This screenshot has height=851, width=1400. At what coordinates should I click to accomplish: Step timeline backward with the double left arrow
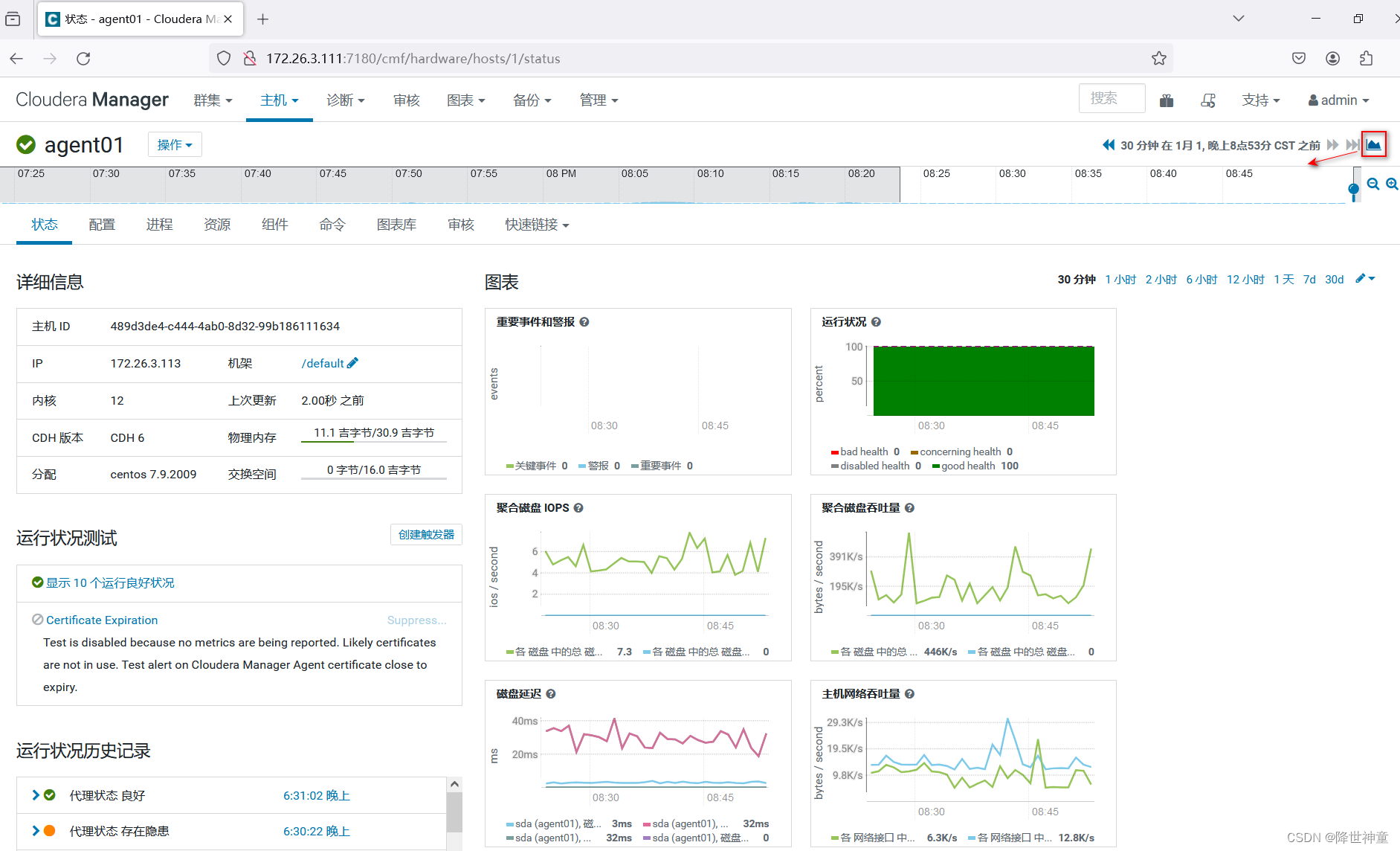pyautogui.click(x=1109, y=144)
